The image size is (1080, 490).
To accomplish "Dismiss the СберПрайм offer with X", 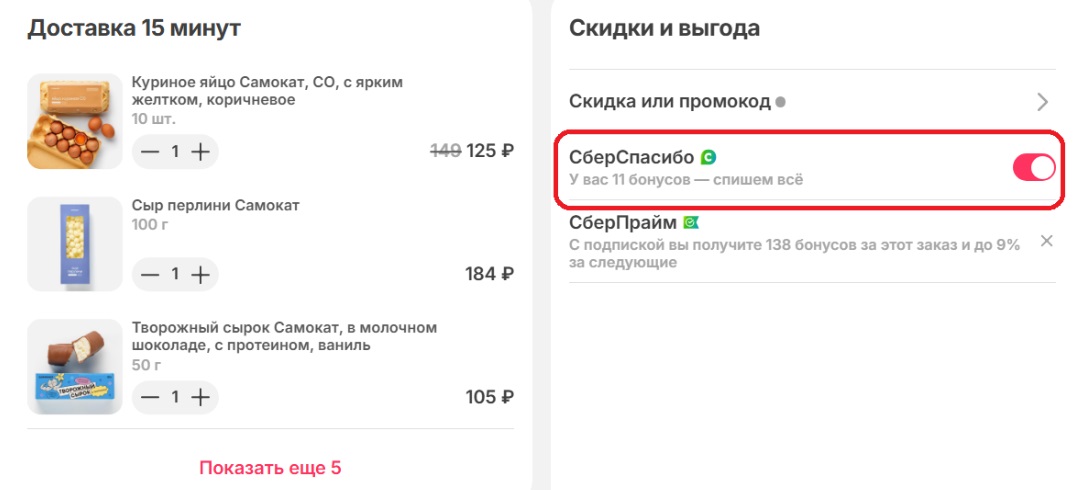I will (x=1046, y=241).
